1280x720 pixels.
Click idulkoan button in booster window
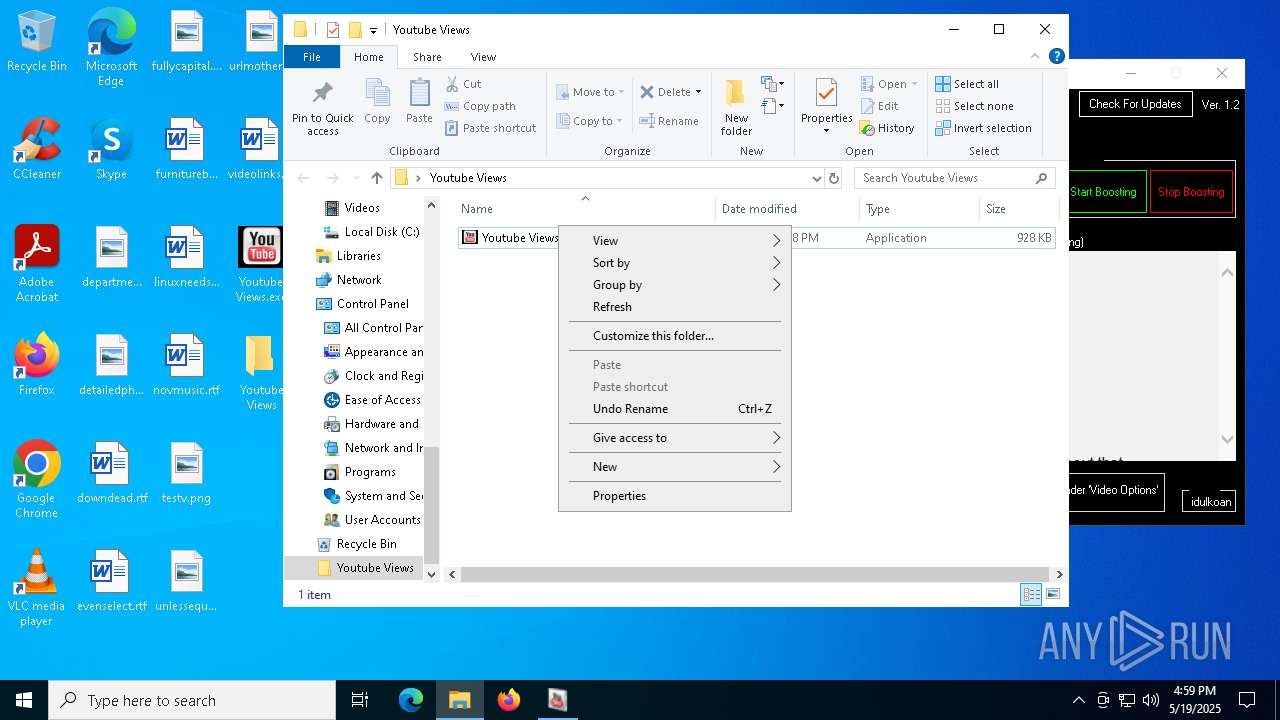coord(1211,502)
